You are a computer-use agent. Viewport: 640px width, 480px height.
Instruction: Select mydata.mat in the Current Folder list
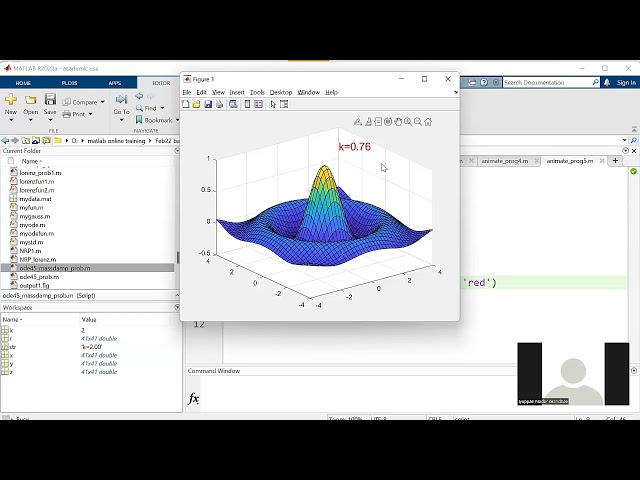tap(36, 199)
